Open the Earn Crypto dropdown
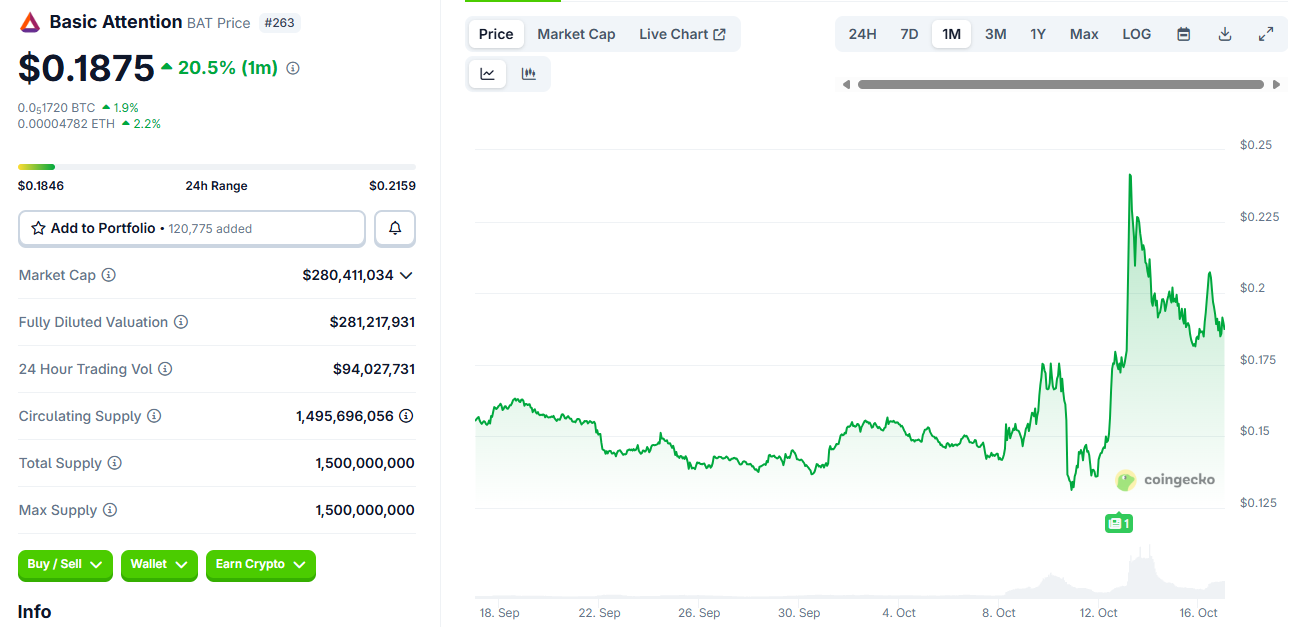This screenshot has width=1305, height=627. click(x=260, y=565)
